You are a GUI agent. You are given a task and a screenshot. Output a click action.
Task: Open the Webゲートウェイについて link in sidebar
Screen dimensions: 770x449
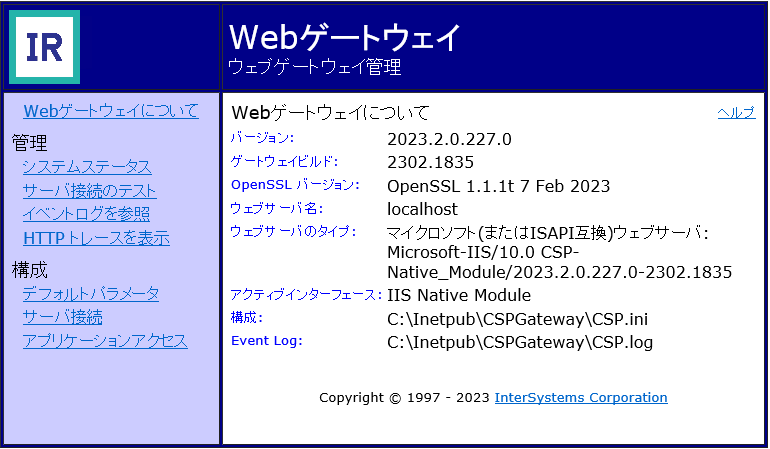click(110, 111)
